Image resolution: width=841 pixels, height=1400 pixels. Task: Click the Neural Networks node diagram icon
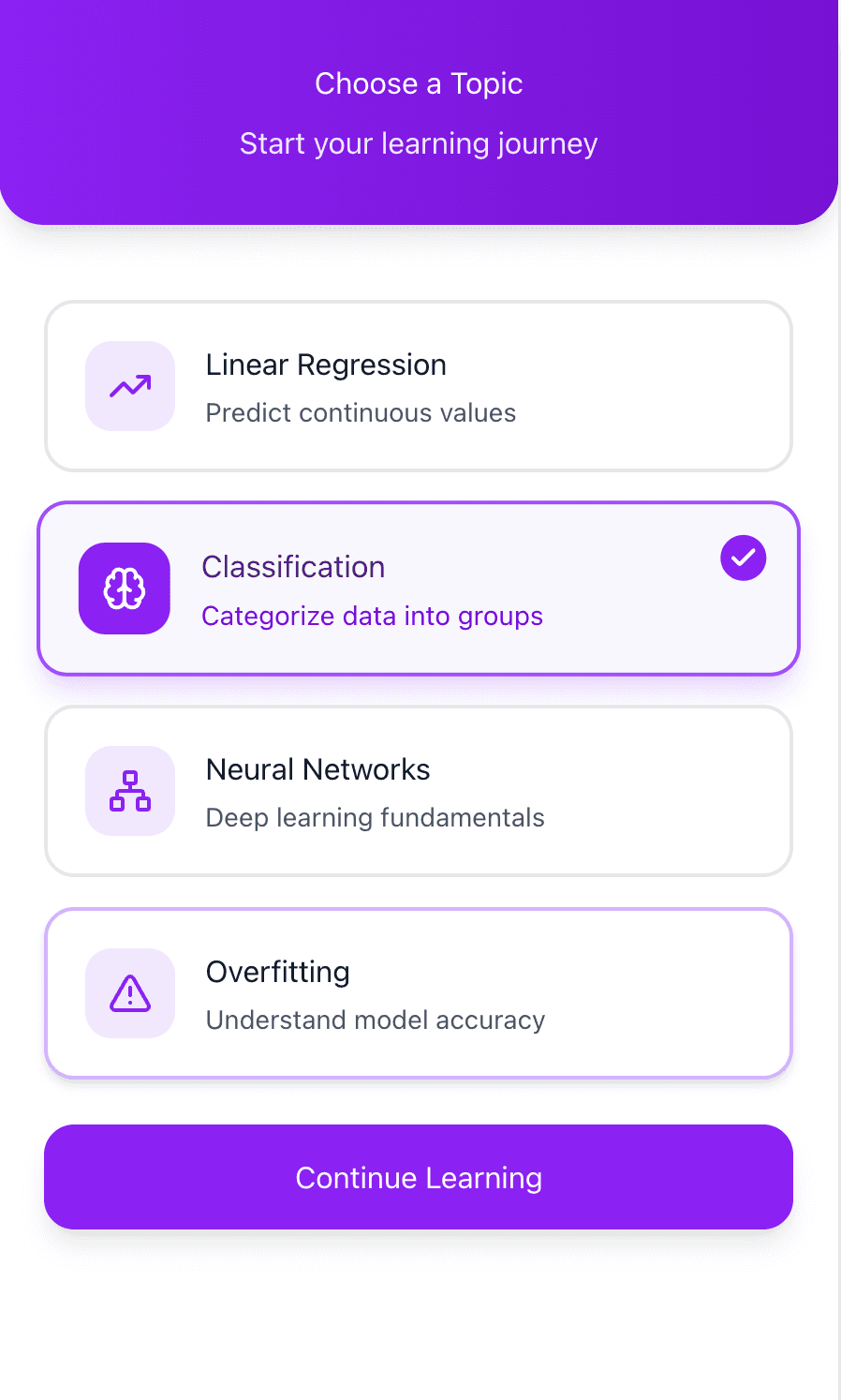tap(130, 791)
